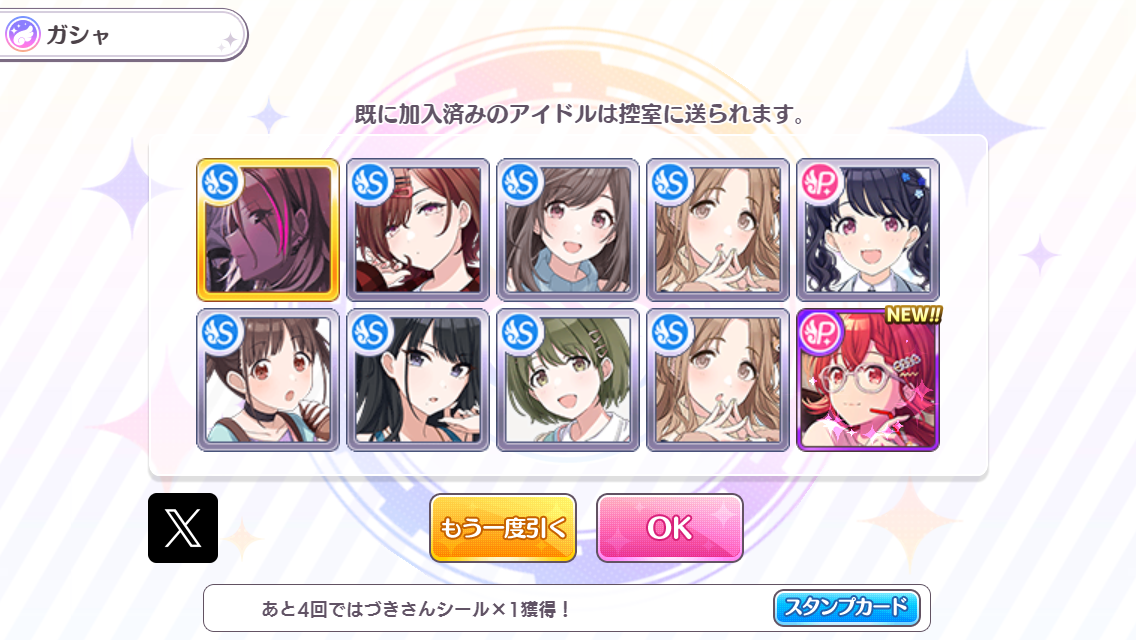Click P rank badge on NEW card
This screenshot has height=640, width=1136.
tap(820, 333)
